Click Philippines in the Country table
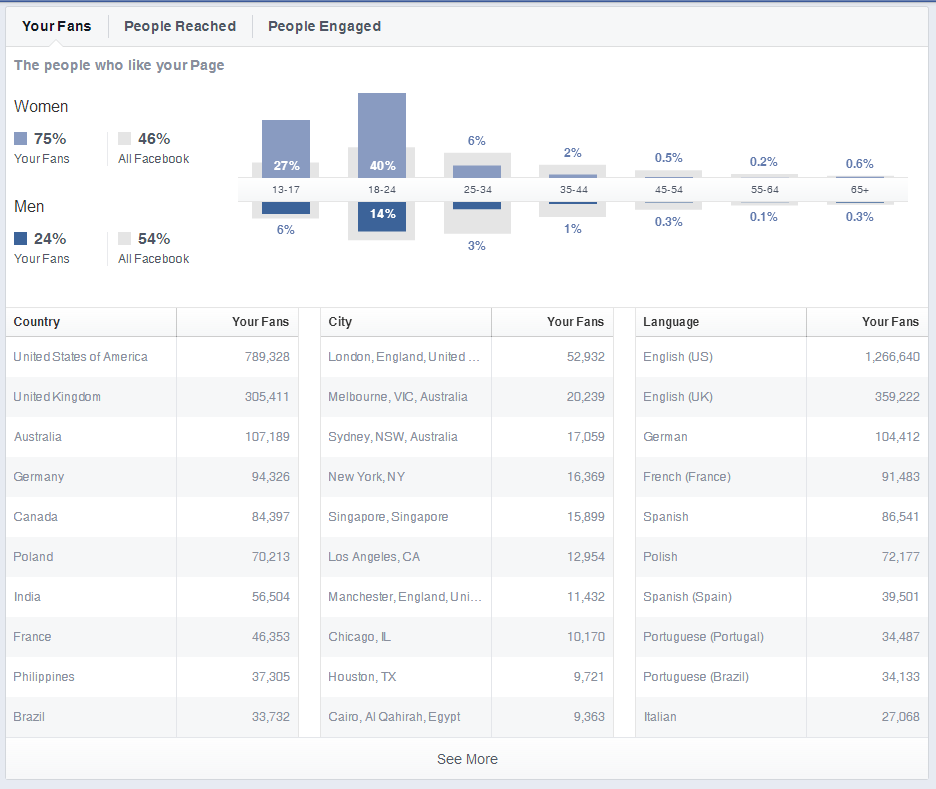This screenshot has height=789, width=936. pos(44,677)
